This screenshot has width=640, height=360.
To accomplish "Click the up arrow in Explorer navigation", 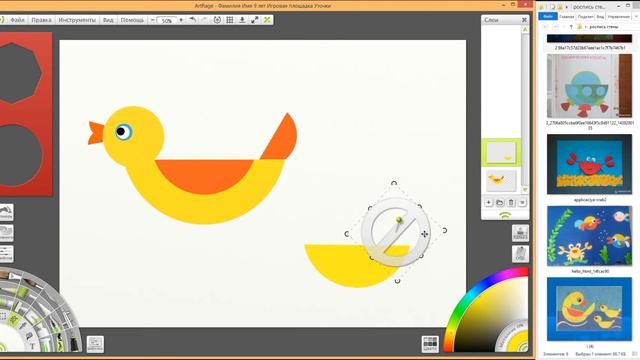I will (571, 27).
